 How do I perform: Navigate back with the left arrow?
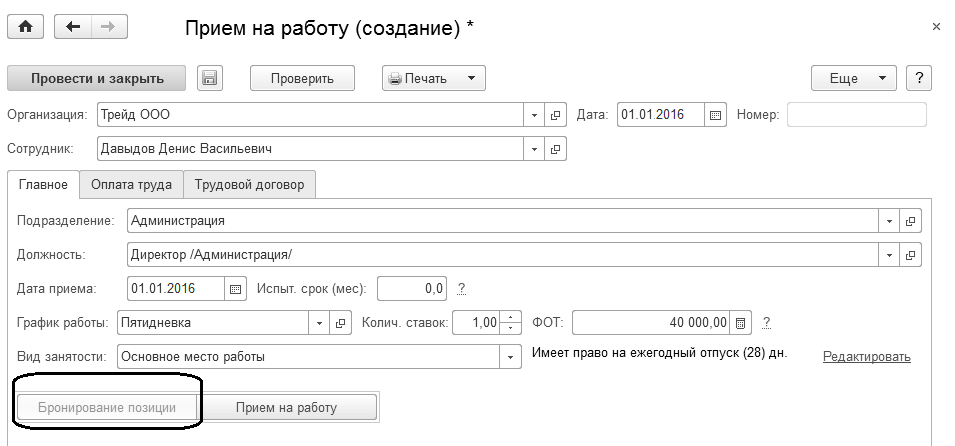click(x=73, y=27)
